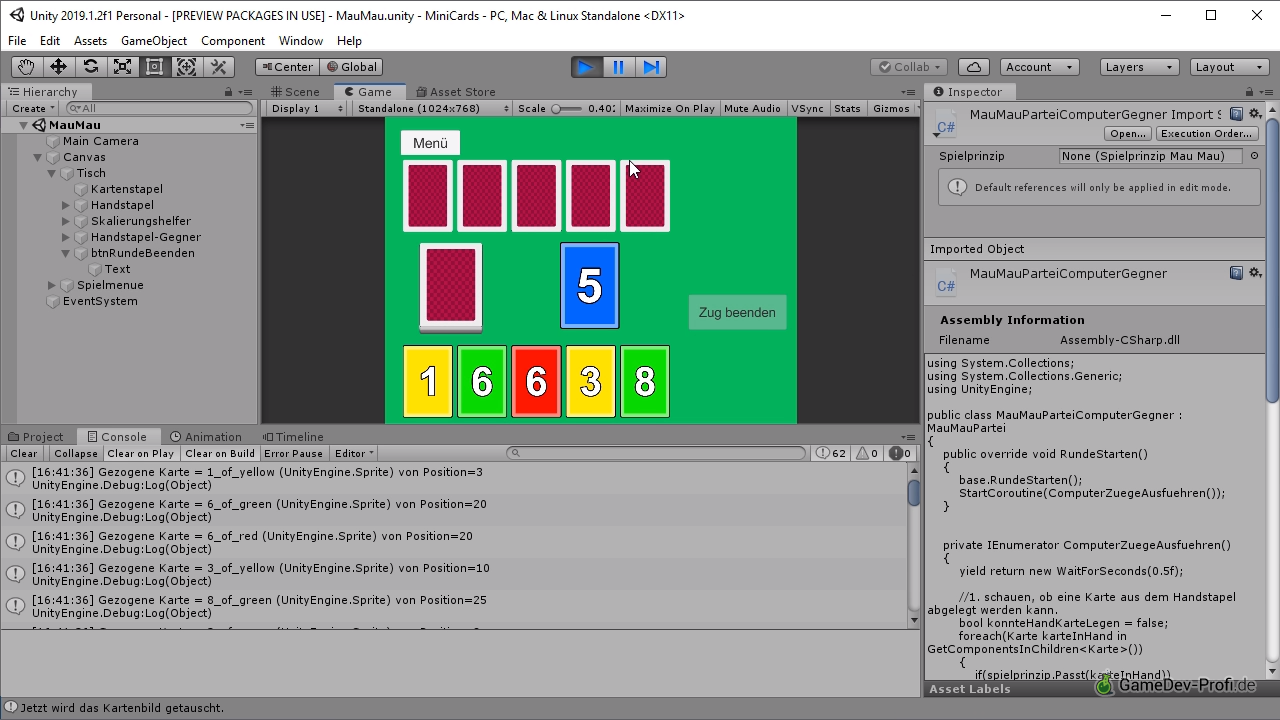This screenshot has height=720, width=1280.
Task: Click the Zug beenden button
Action: pos(737,312)
